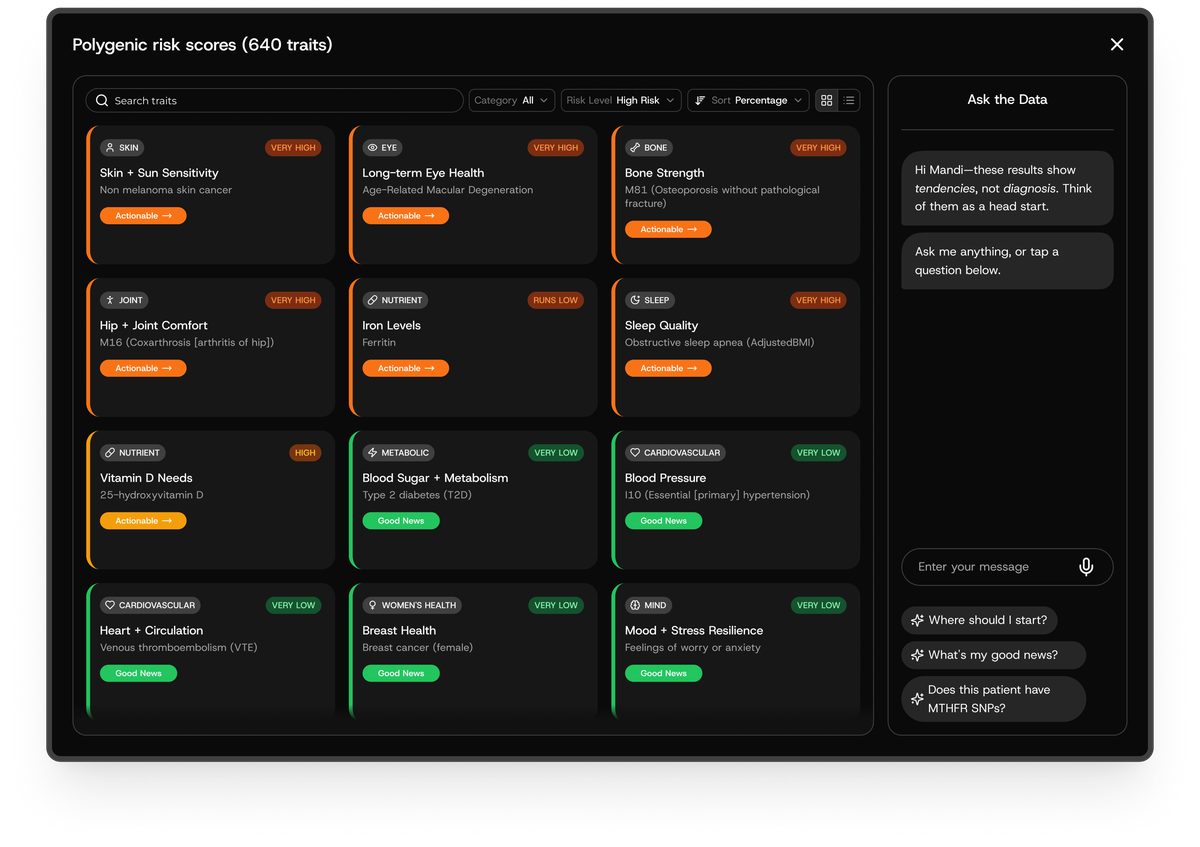Select the Breast Health card title

399,630
